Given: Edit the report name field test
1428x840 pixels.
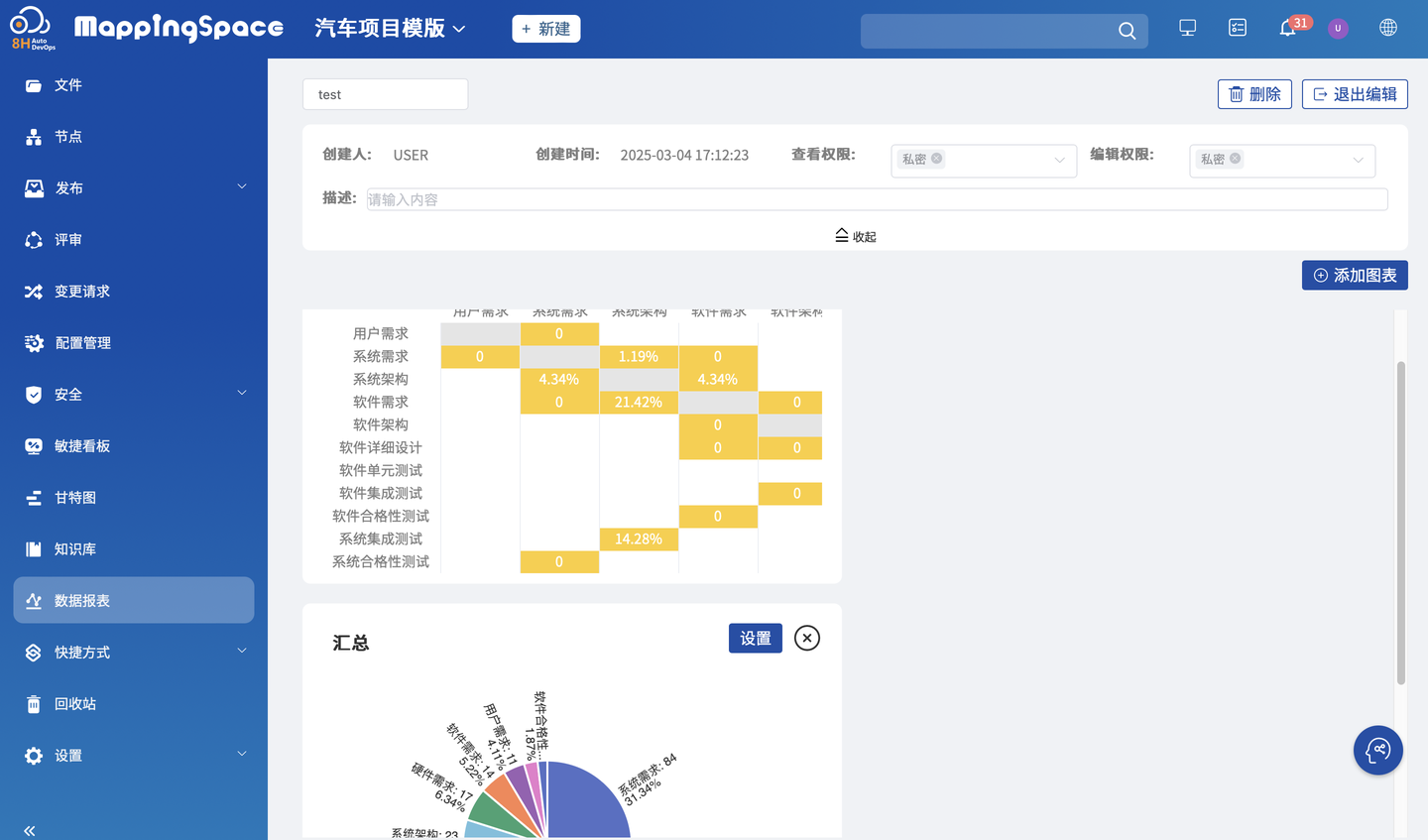Looking at the screenshot, I should 385,94.
